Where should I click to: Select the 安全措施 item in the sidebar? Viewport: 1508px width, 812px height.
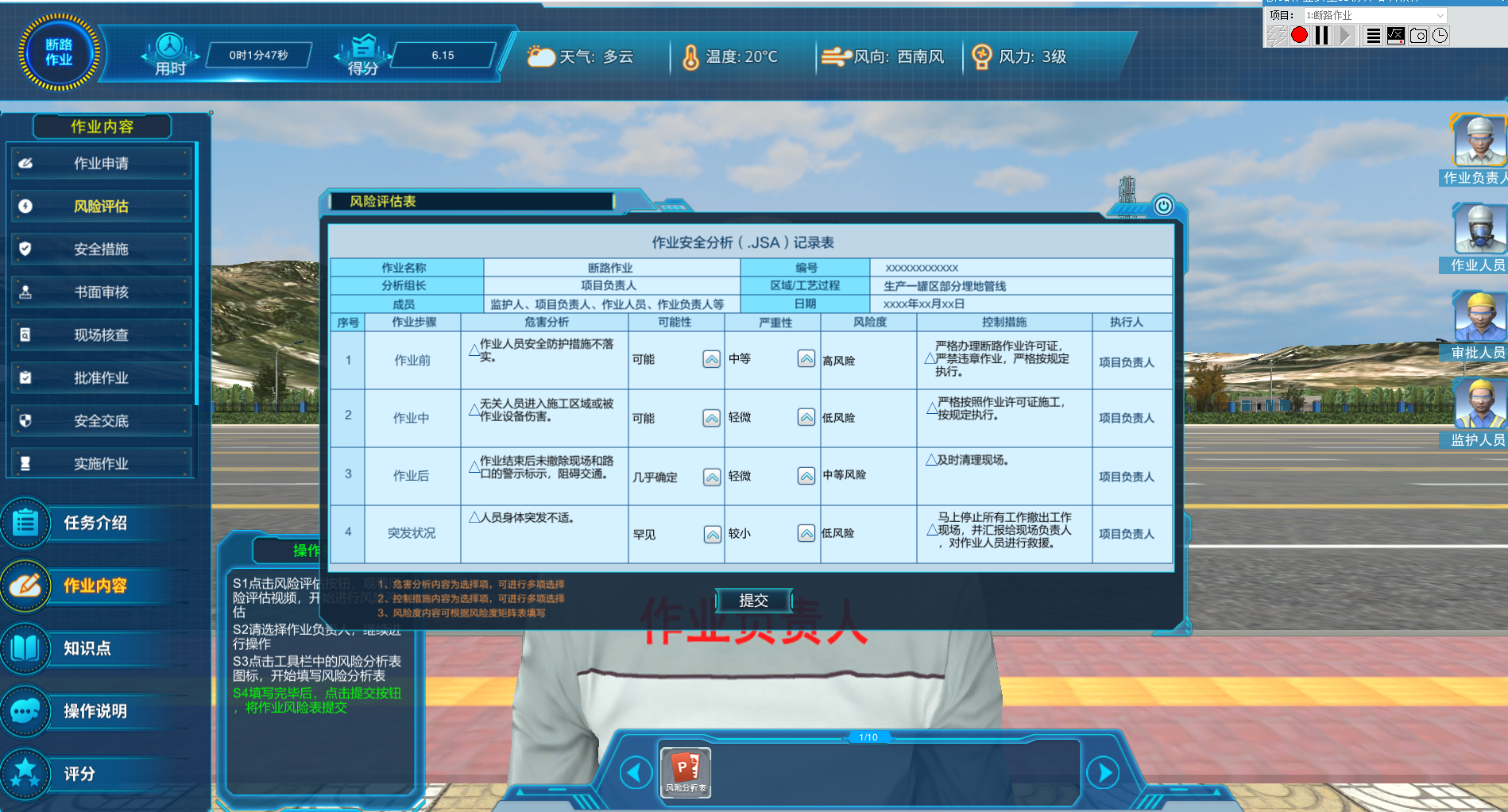101,249
